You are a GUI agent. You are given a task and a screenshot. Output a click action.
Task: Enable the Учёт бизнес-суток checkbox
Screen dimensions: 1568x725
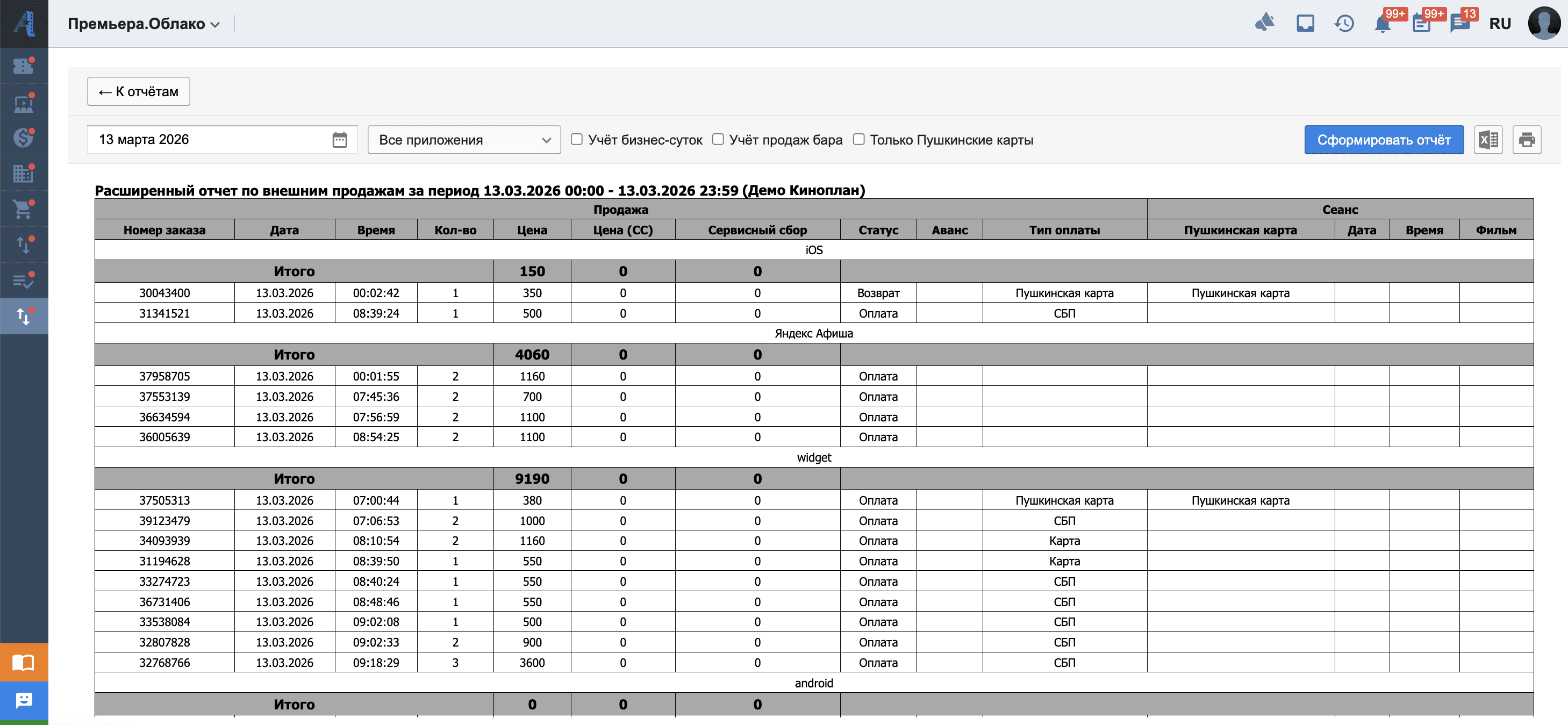tap(576, 139)
